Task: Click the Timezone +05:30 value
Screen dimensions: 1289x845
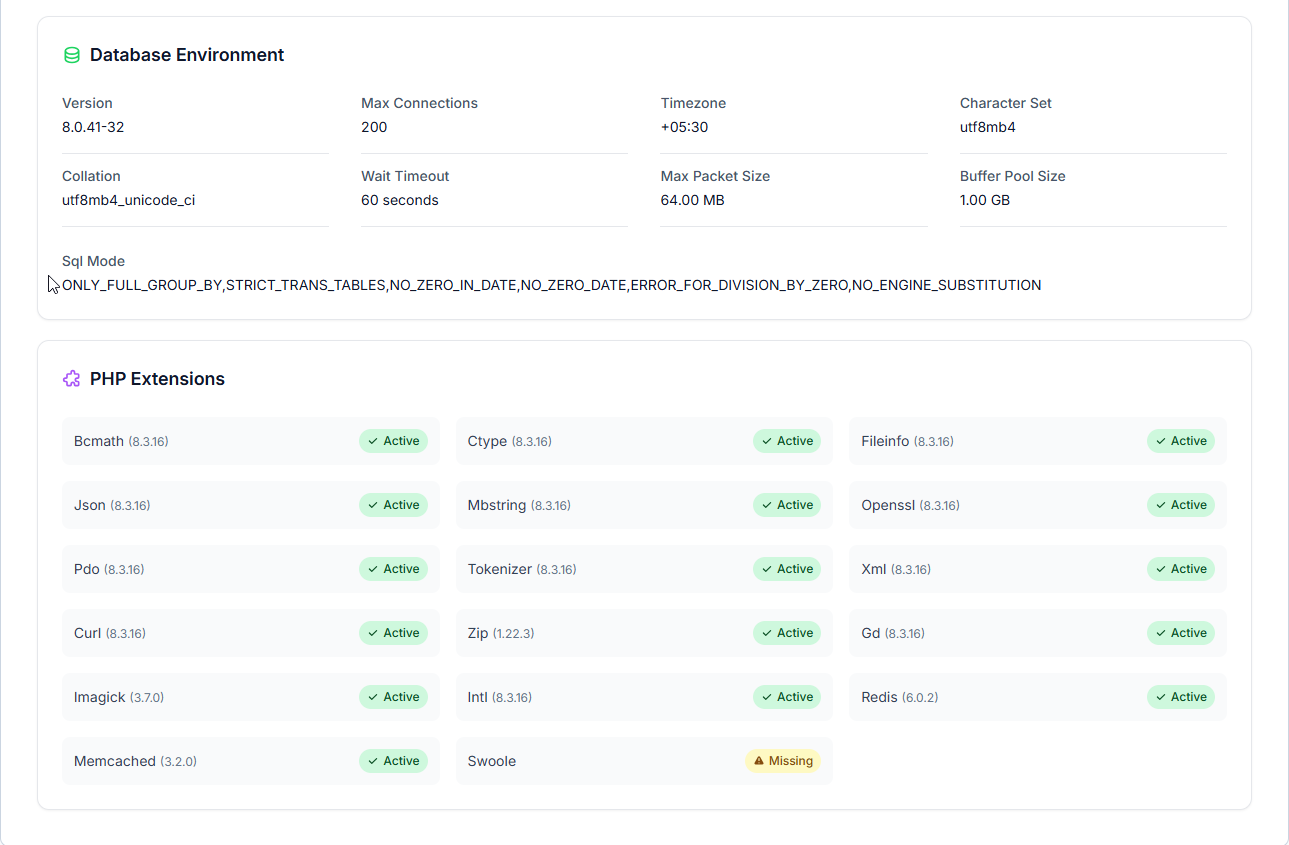Action: [684, 127]
